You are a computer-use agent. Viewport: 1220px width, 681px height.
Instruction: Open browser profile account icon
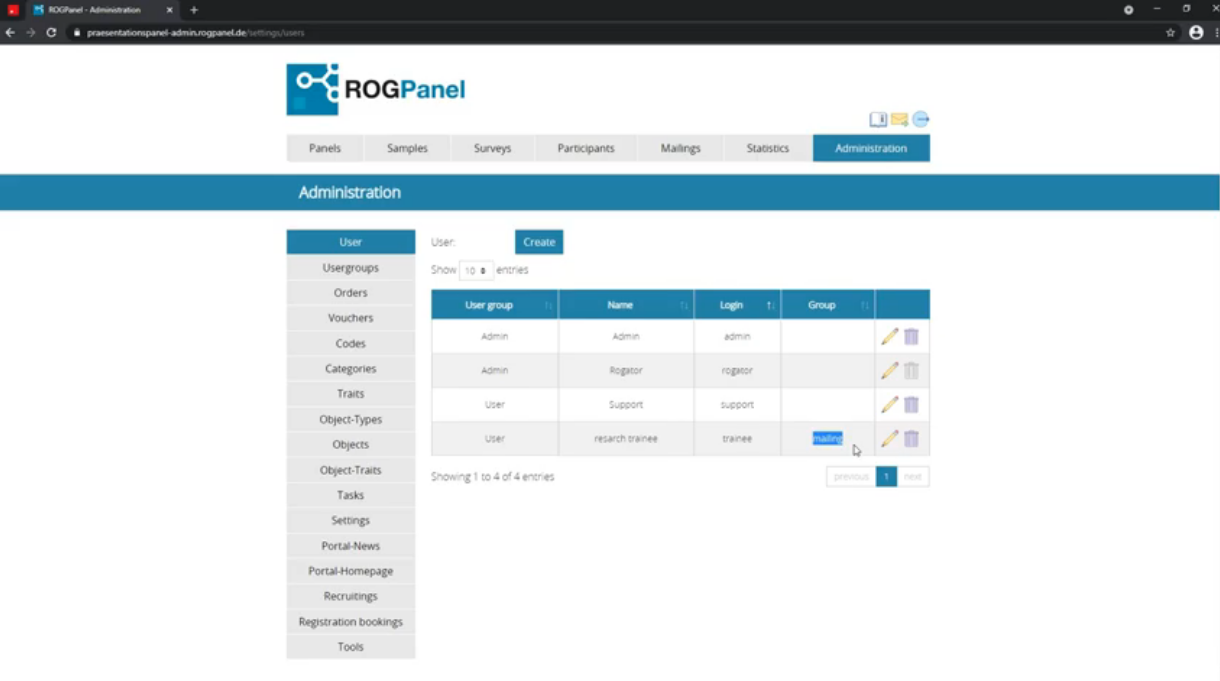pyautogui.click(x=1196, y=32)
